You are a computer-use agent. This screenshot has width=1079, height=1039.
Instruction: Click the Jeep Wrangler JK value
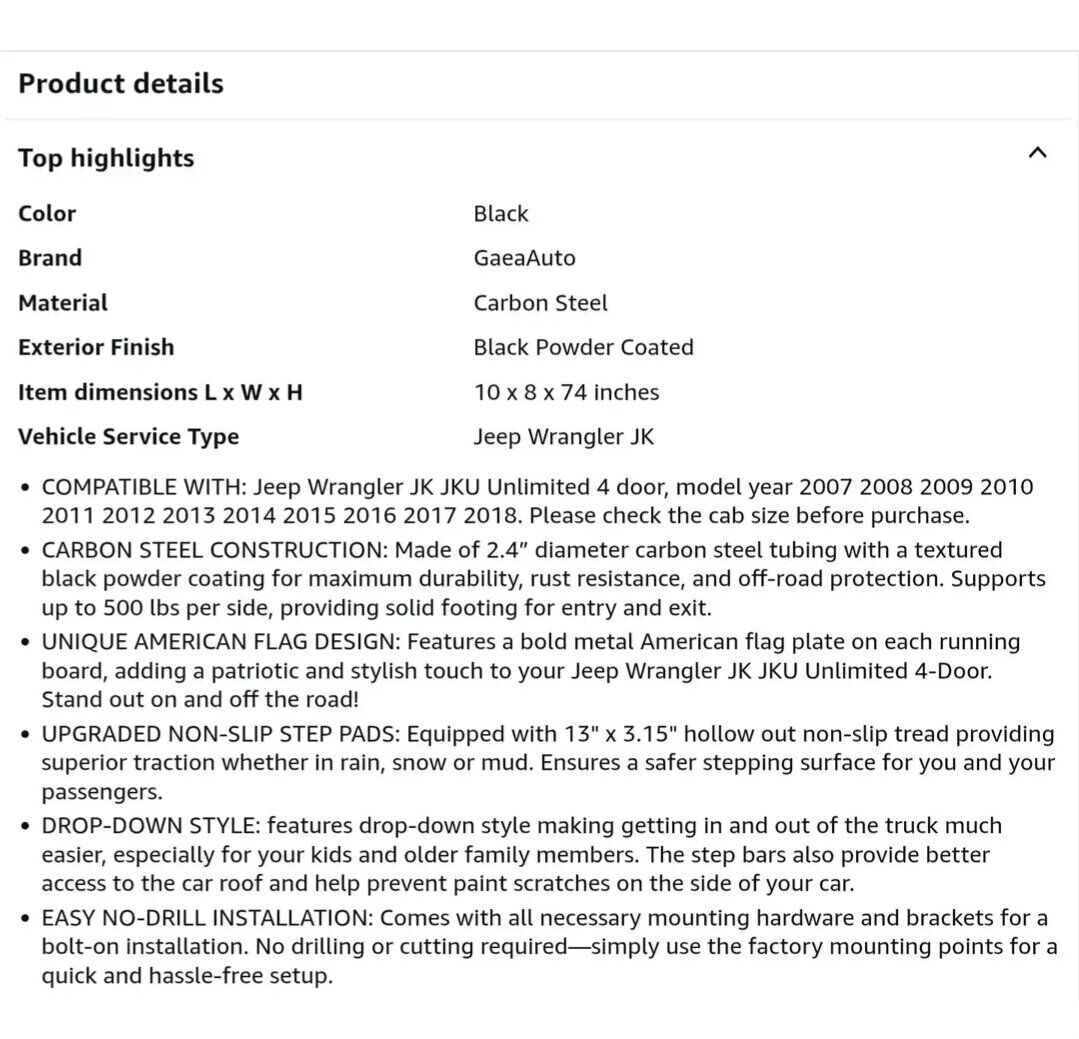coord(563,437)
